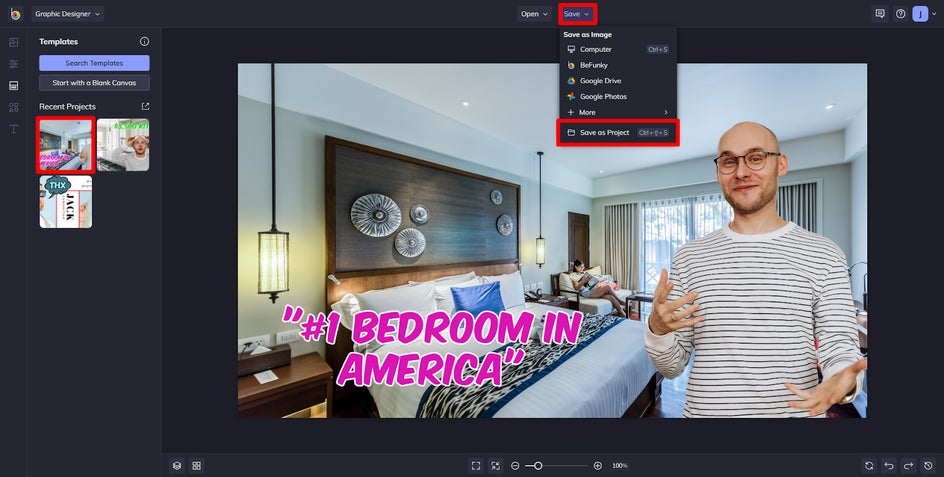
Task: Save image to Computer
Action: pos(618,49)
